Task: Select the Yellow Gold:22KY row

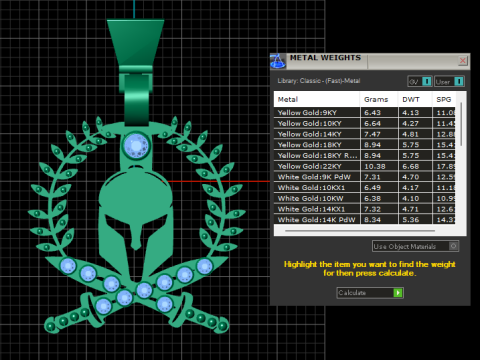Action: point(365,166)
